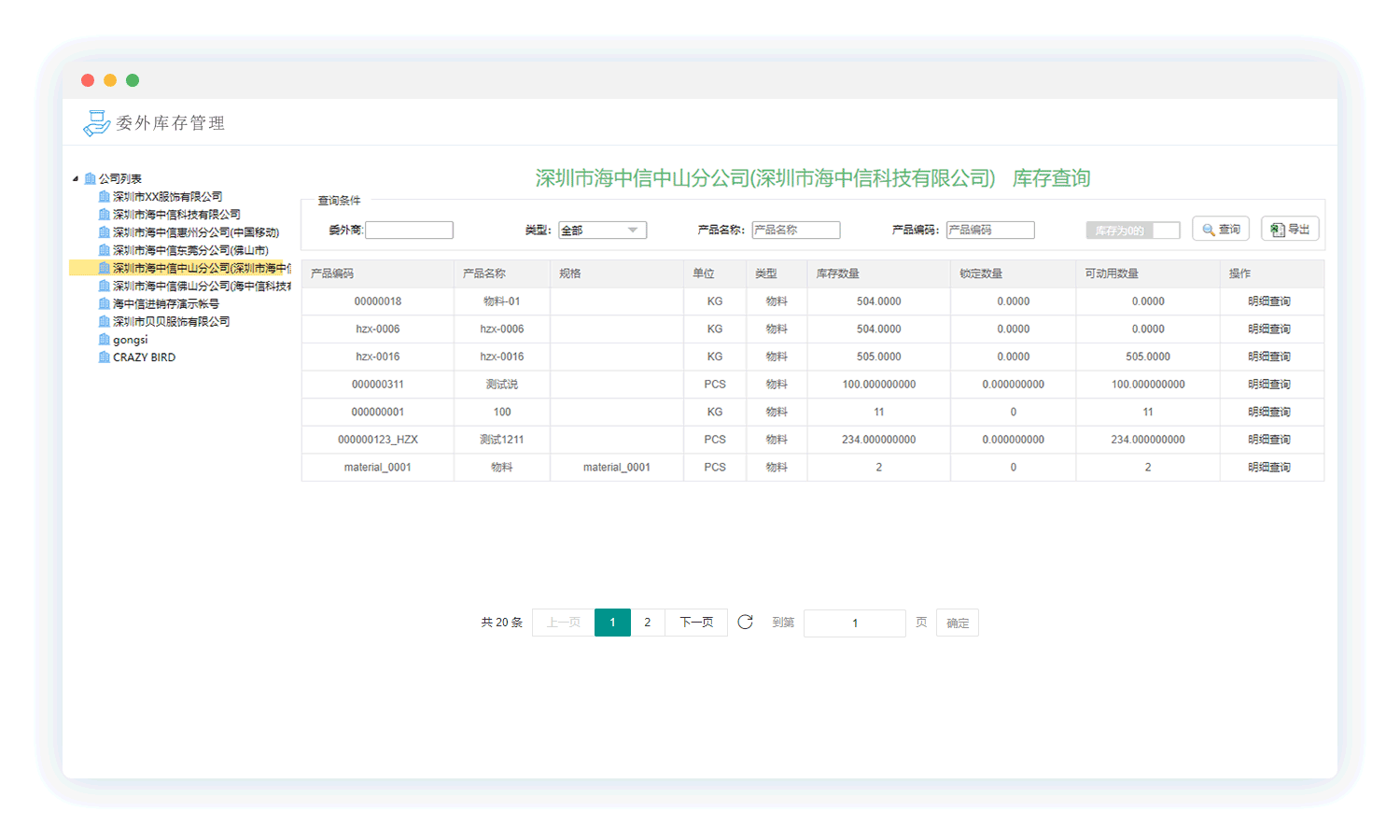Click the 产品编码 search input field
The width and height of the screenshot is (1400, 840).
[989, 231]
